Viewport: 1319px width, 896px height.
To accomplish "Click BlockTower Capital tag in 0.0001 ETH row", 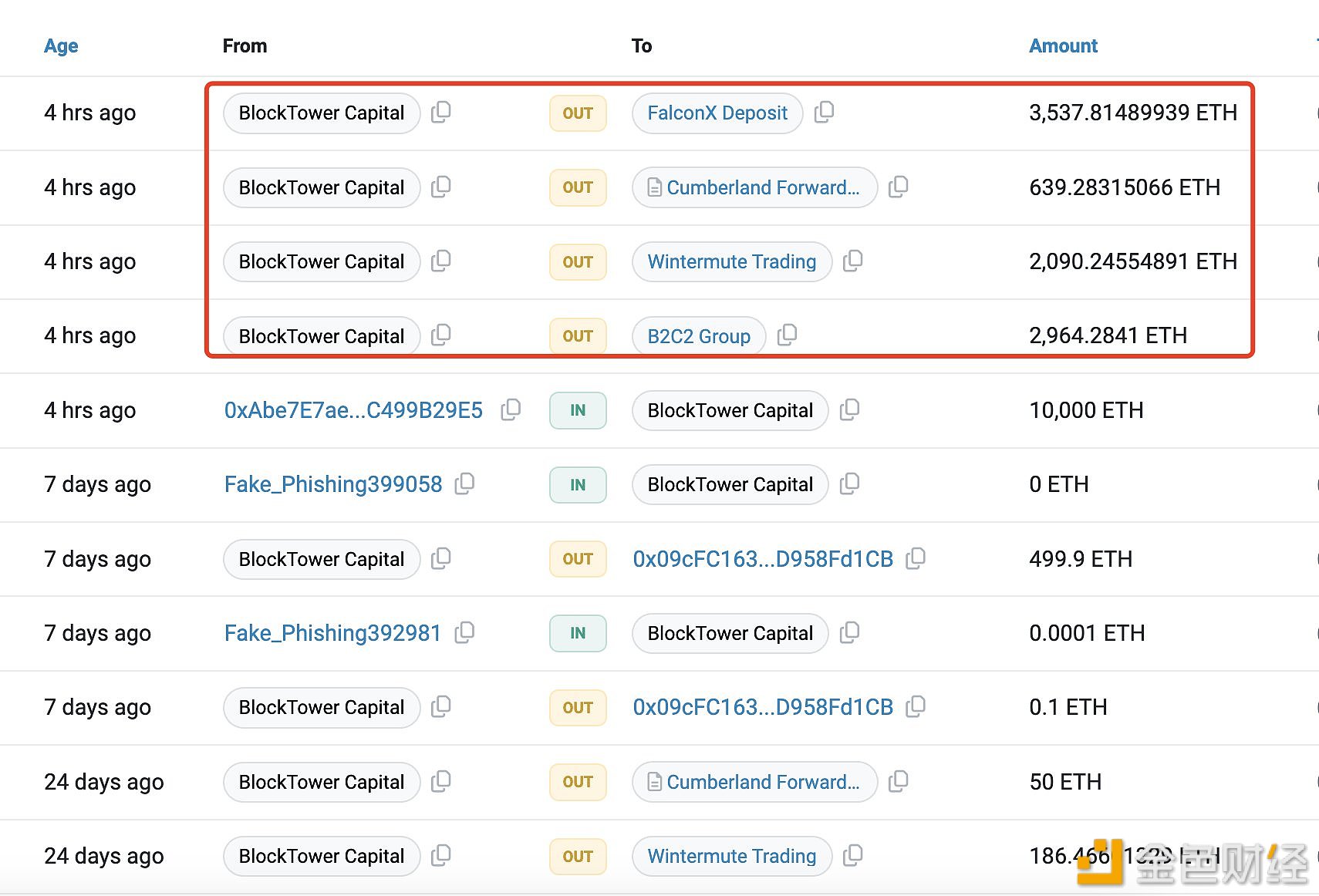I will point(730,633).
